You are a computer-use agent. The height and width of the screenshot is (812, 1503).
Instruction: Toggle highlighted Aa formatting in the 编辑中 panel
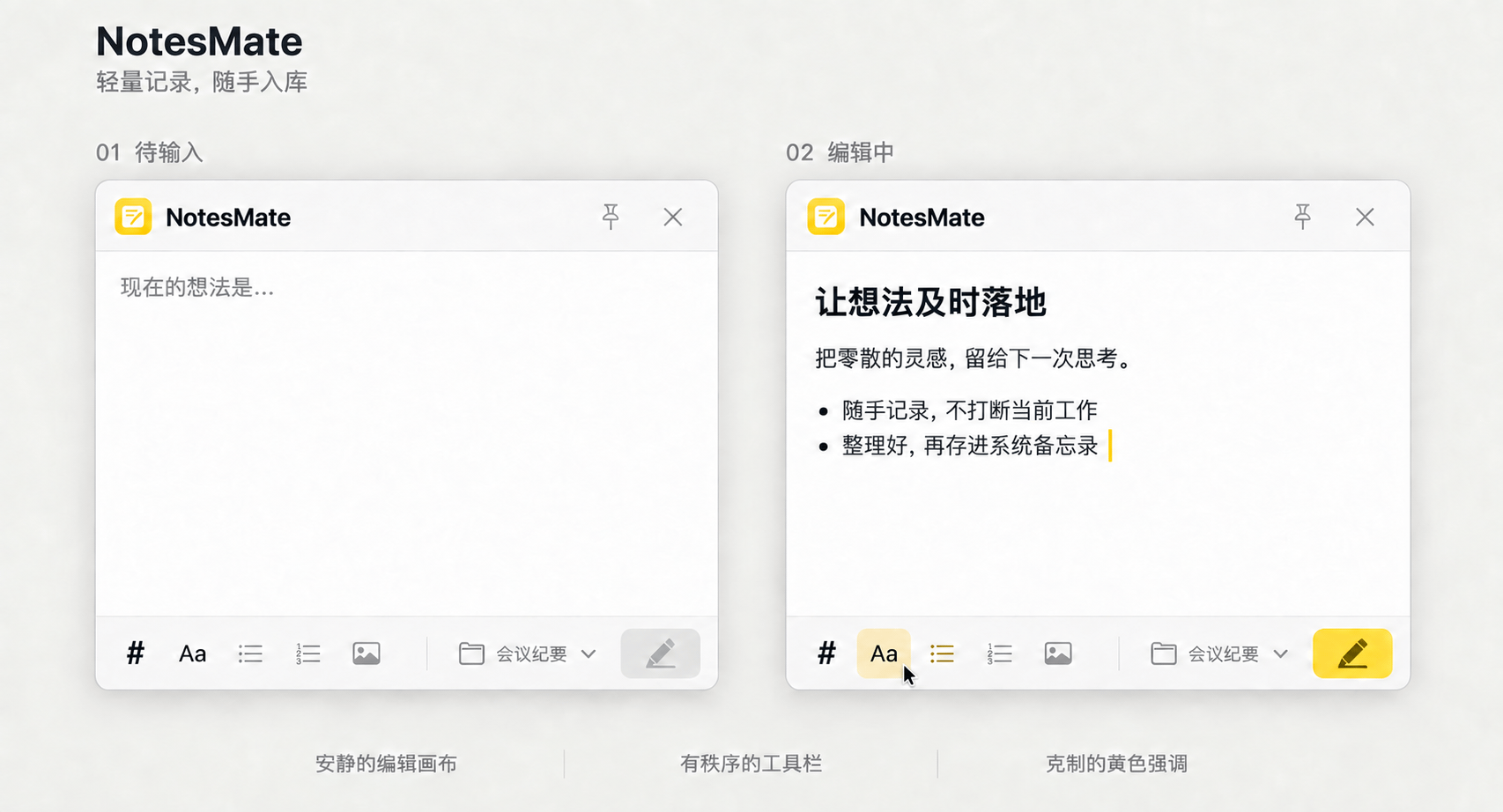click(x=884, y=653)
